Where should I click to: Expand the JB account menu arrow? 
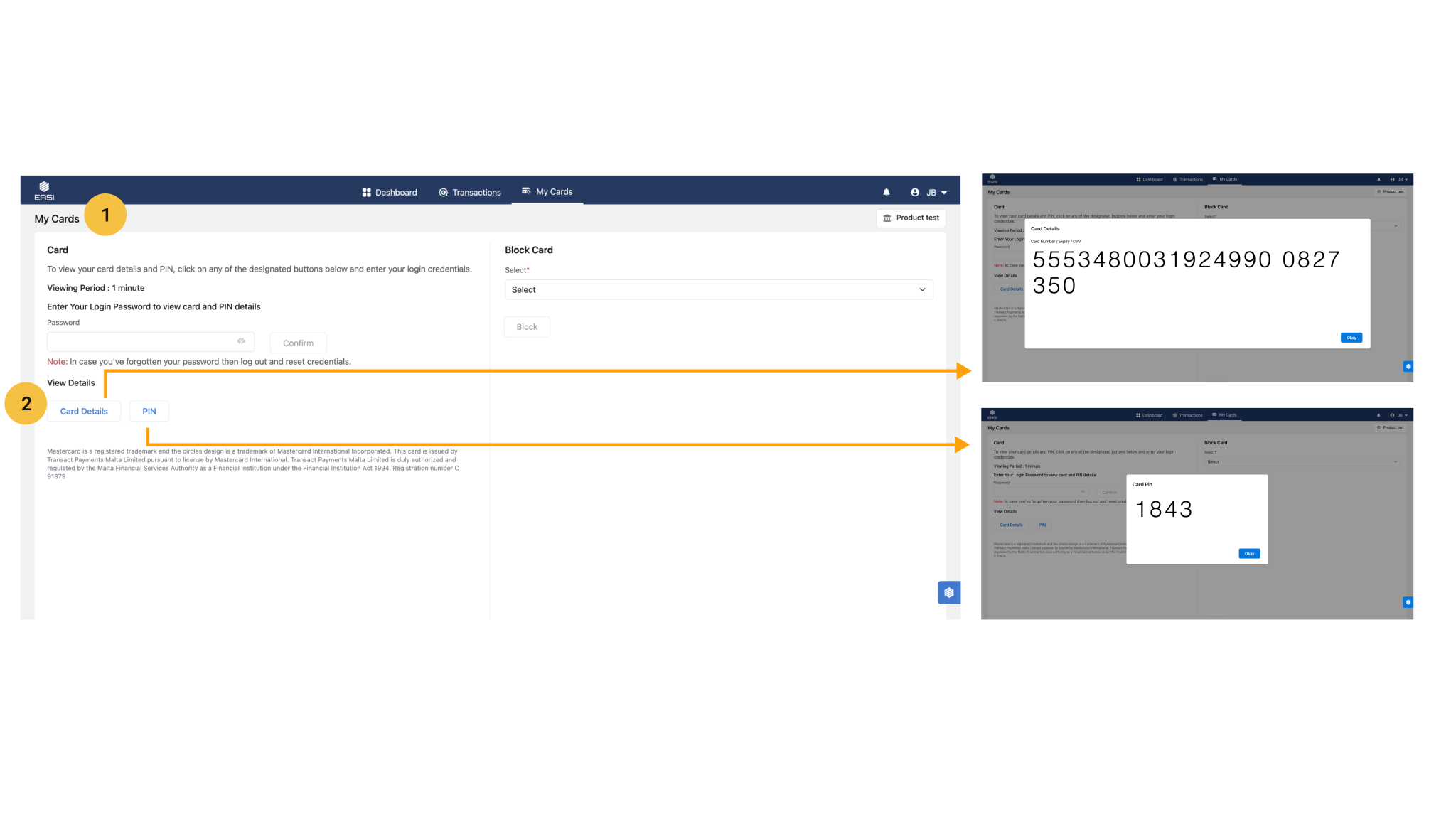pos(944,193)
